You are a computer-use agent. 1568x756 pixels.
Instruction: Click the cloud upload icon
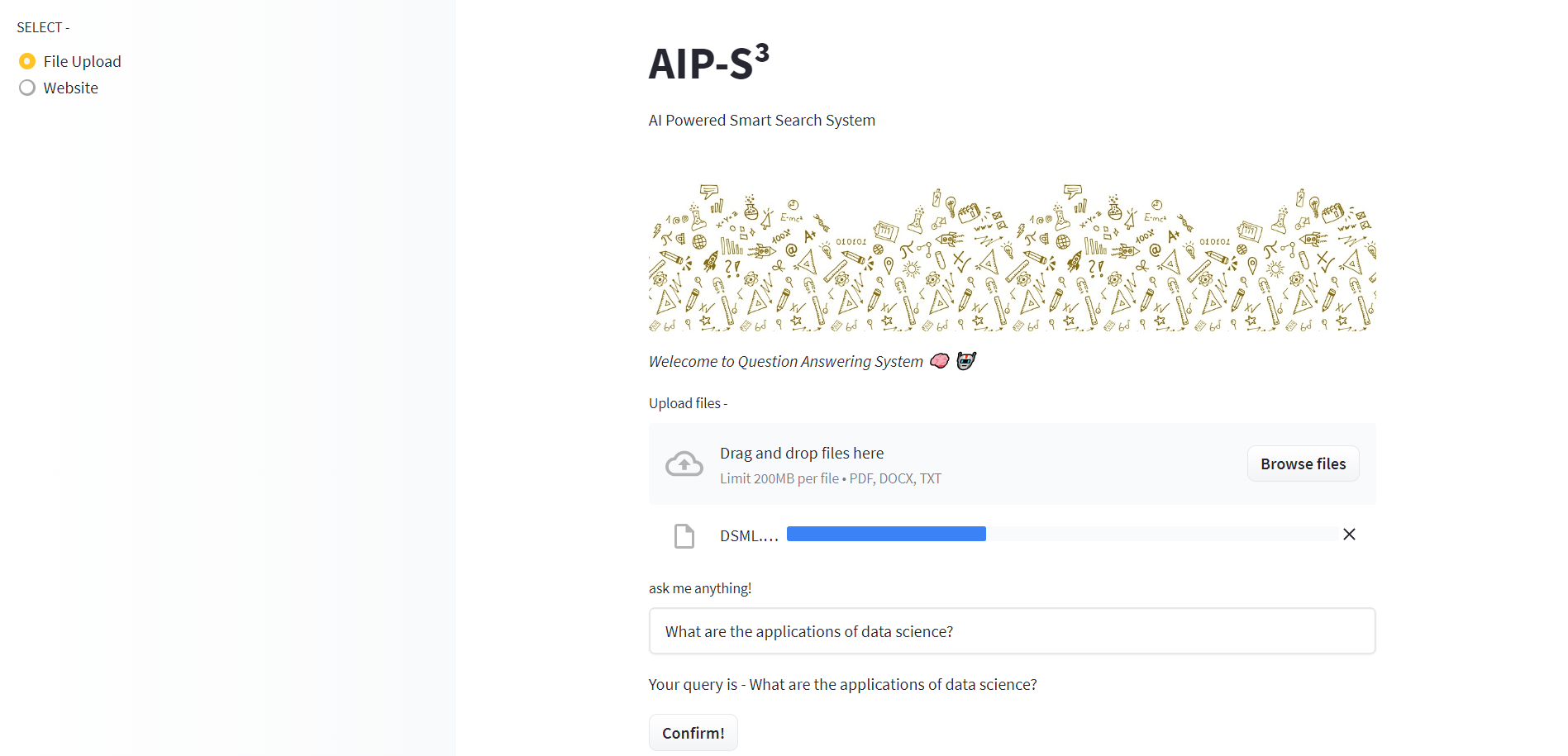click(684, 464)
